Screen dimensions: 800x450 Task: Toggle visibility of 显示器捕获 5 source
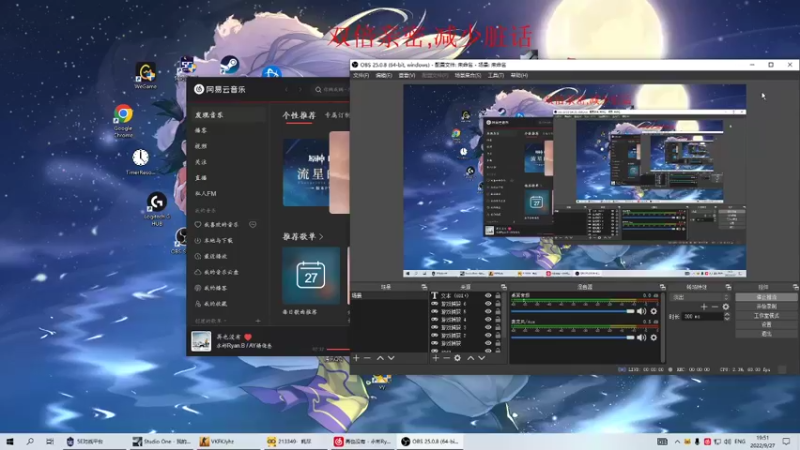pos(488,311)
